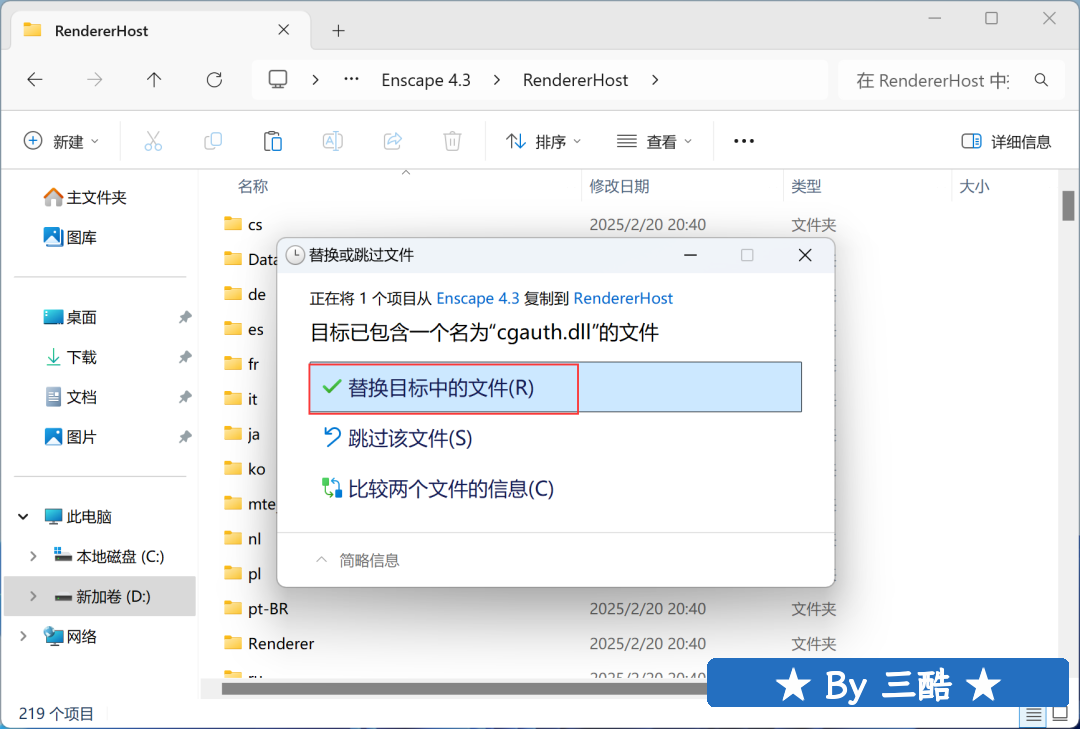
Task: Click the Paste clipboard icon
Action: tap(273, 141)
